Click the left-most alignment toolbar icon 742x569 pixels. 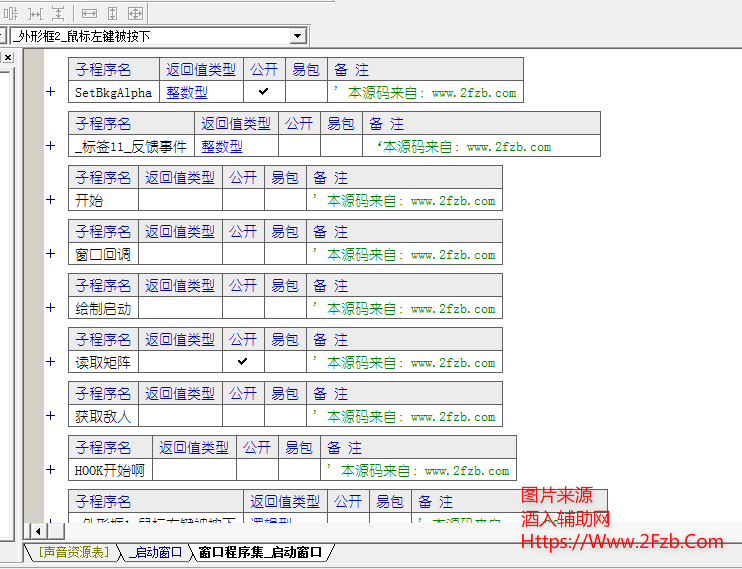click(12, 13)
